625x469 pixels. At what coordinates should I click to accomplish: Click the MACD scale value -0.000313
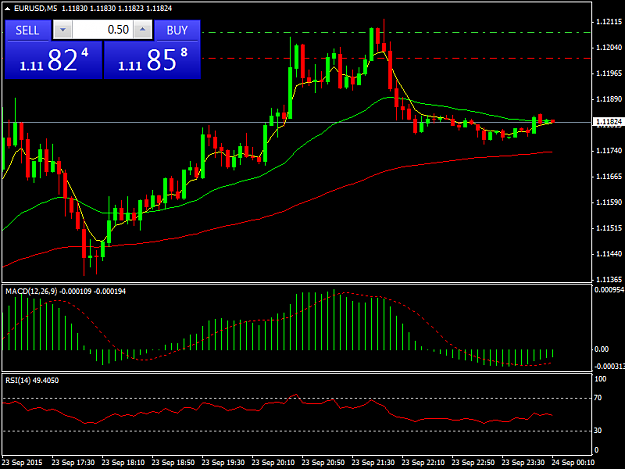click(609, 366)
